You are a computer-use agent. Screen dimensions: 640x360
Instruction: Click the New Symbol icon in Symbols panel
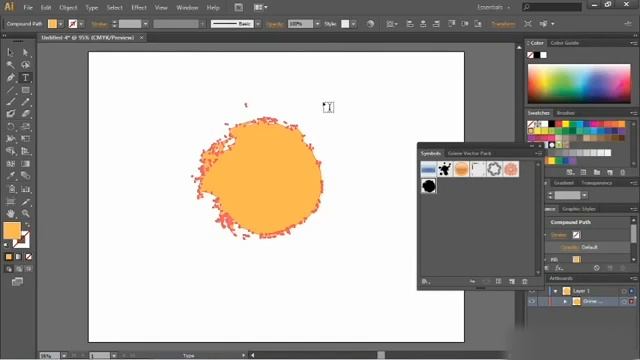coord(512,282)
